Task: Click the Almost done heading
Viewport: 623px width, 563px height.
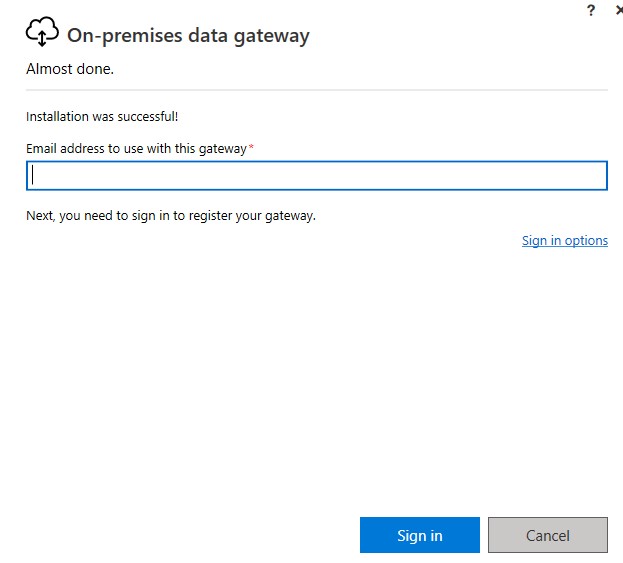Action: click(x=70, y=71)
